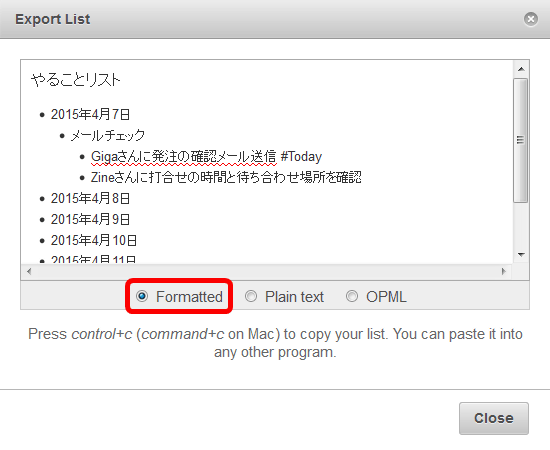
Task: Click the vertical scrollbar up arrow
Action: tap(521, 69)
